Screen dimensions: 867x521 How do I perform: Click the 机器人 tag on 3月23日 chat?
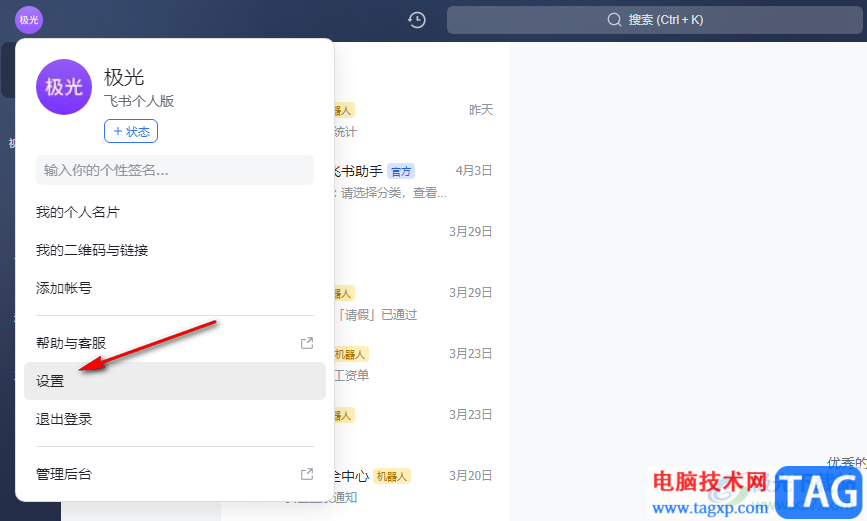pos(350,354)
